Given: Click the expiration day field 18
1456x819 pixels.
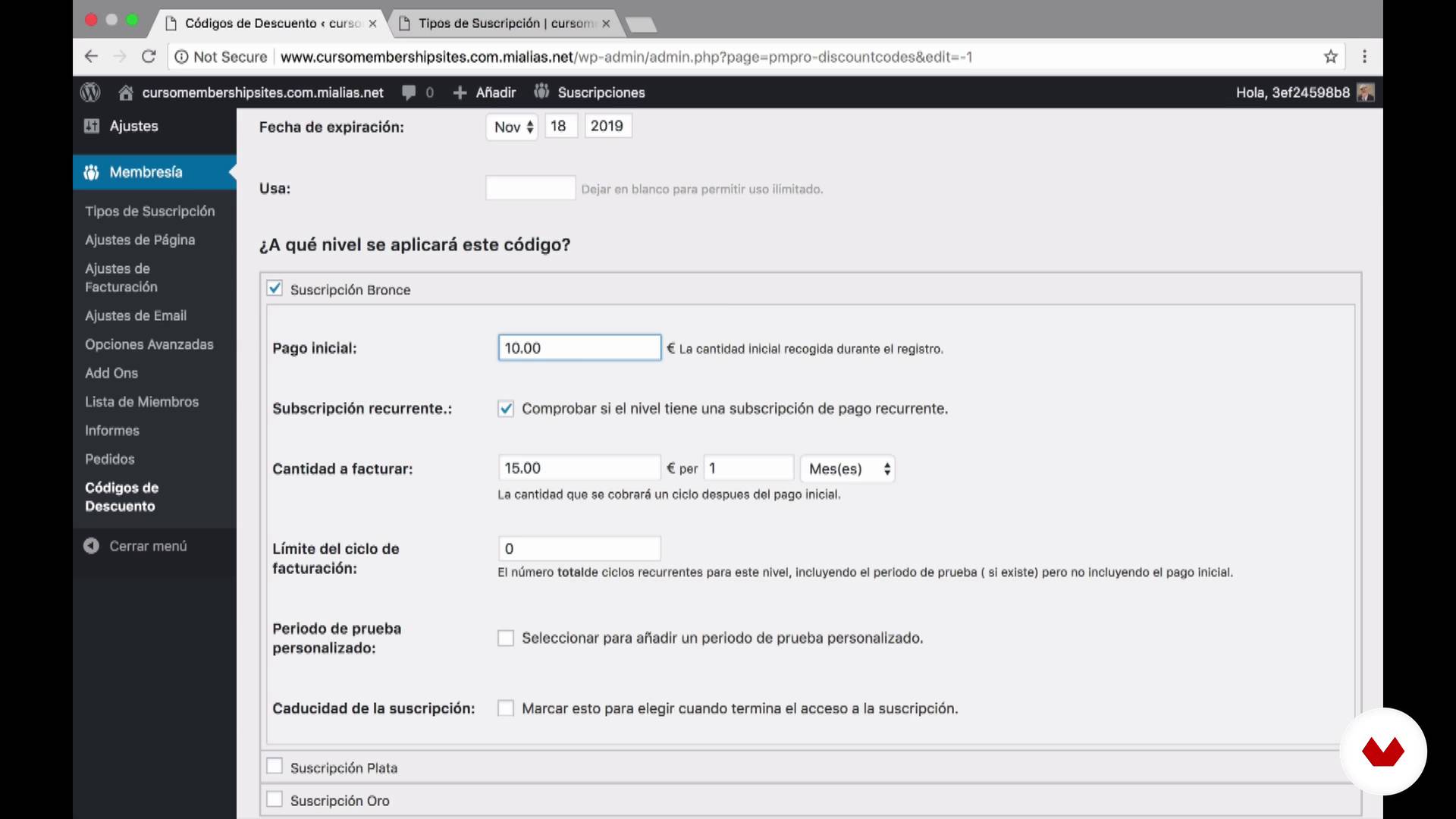Looking at the screenshot, I should (x=561, y=126).
